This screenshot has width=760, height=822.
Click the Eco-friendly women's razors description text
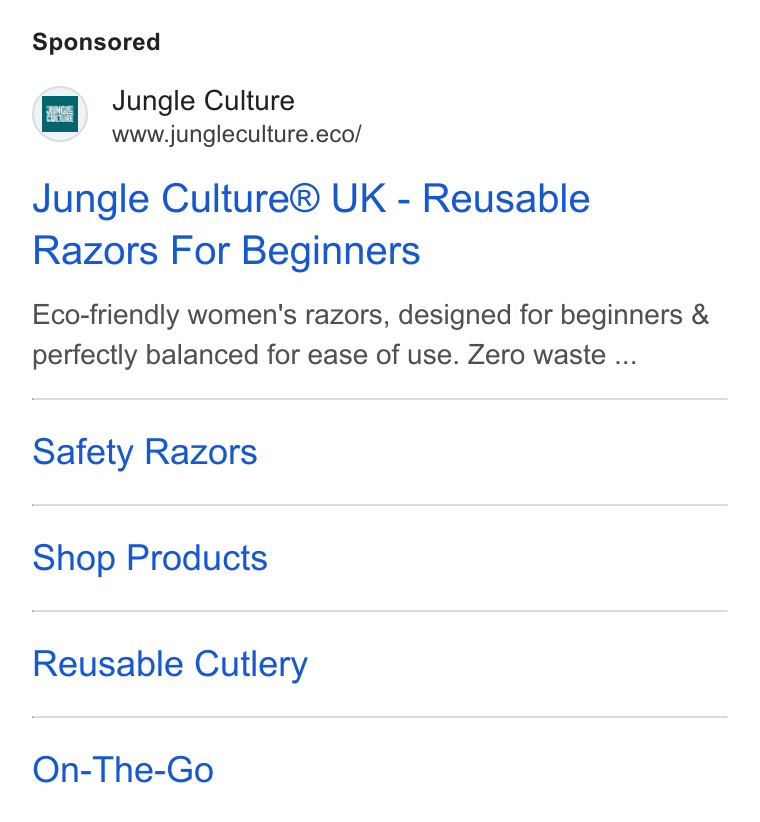(371, 335)
